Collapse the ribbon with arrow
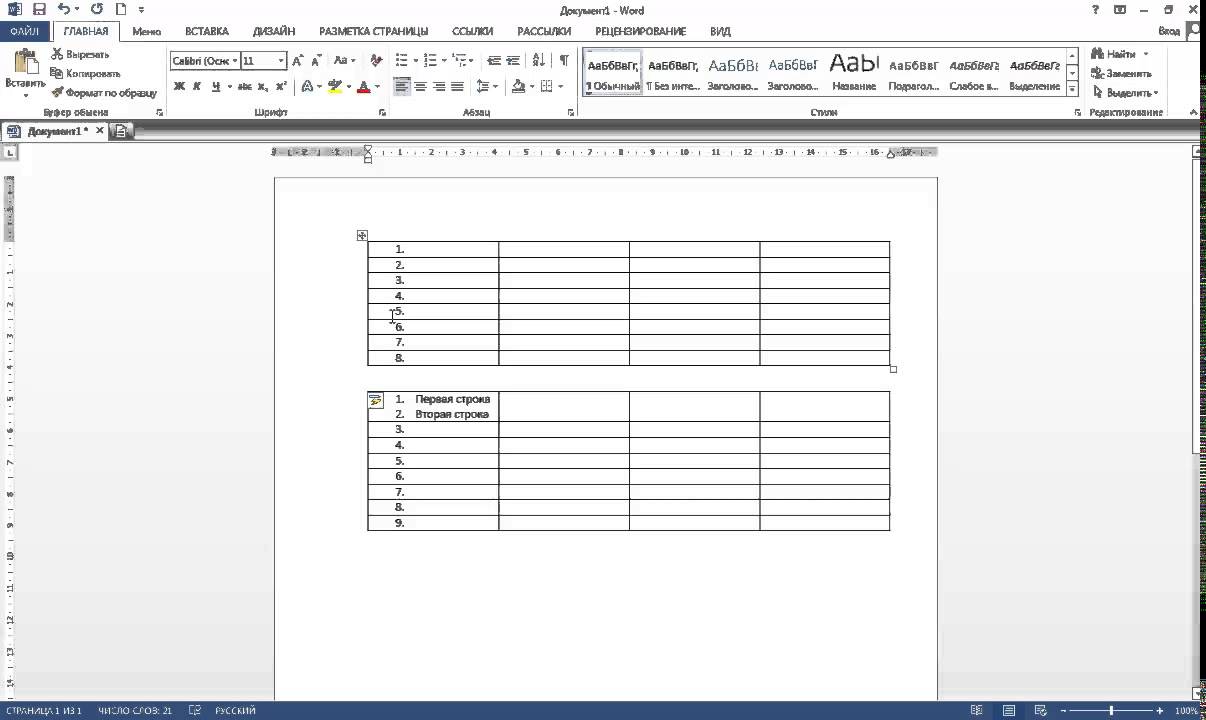This screenshot has width=1206, height=720. coord(1194,113)
